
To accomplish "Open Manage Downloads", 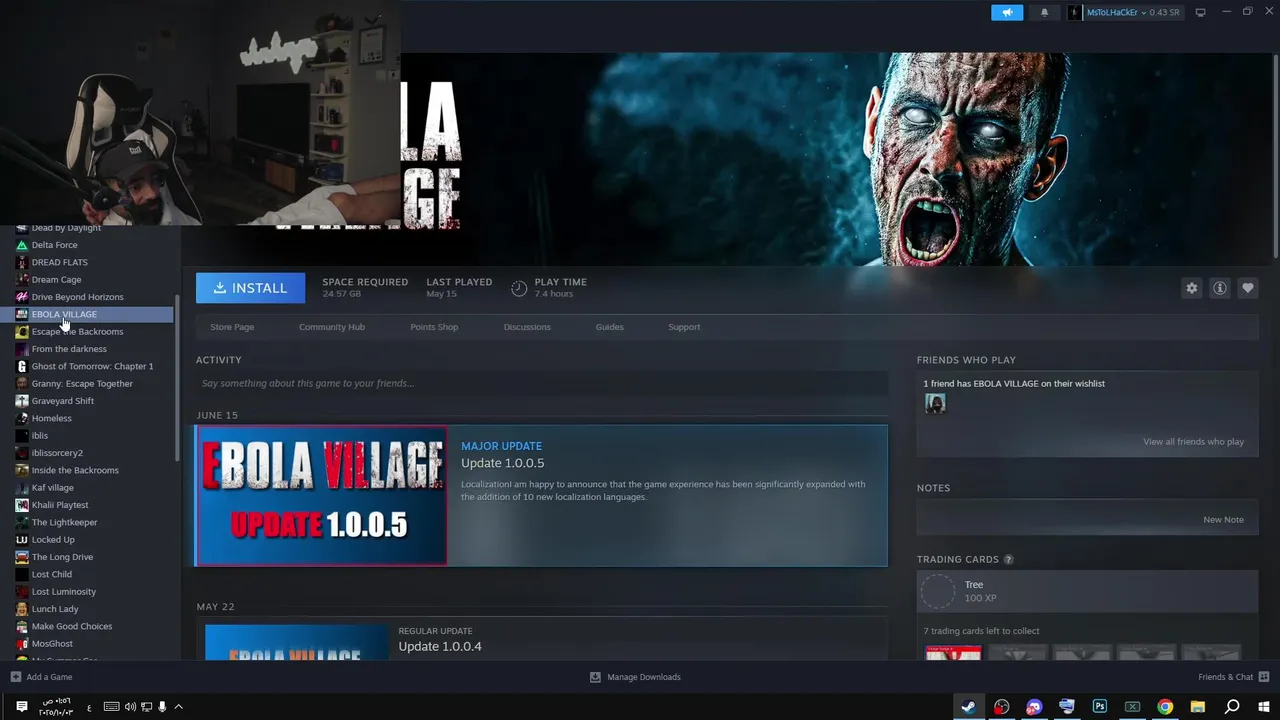I will point(635,677).
